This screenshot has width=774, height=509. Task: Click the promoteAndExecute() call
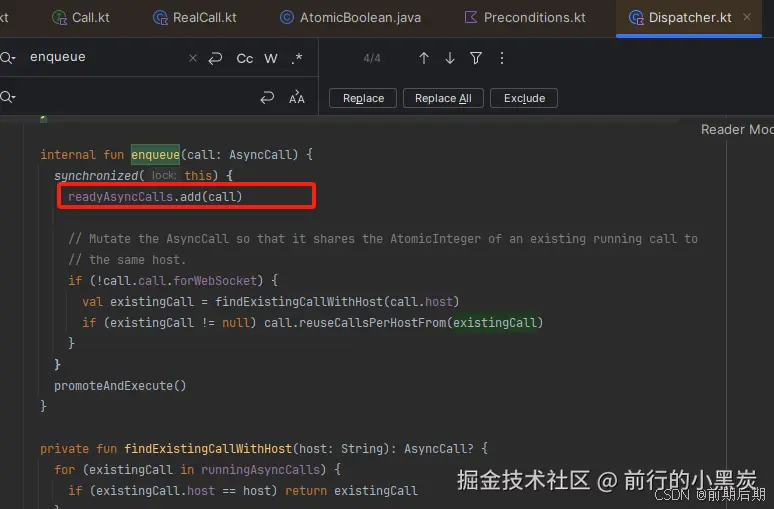tap(120, 386)
